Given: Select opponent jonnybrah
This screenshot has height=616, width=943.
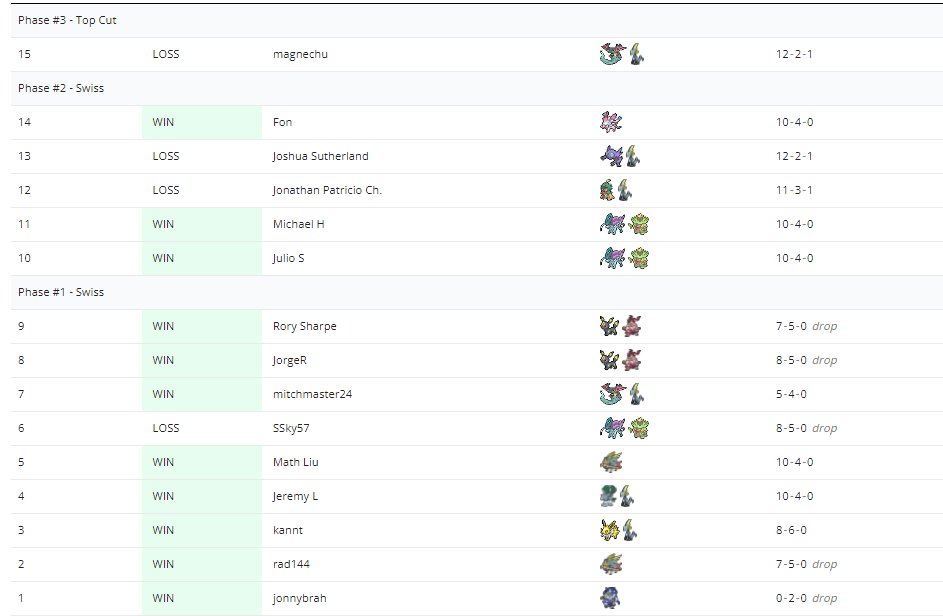Looking at the screenshot, I should [x=299, y=598].
